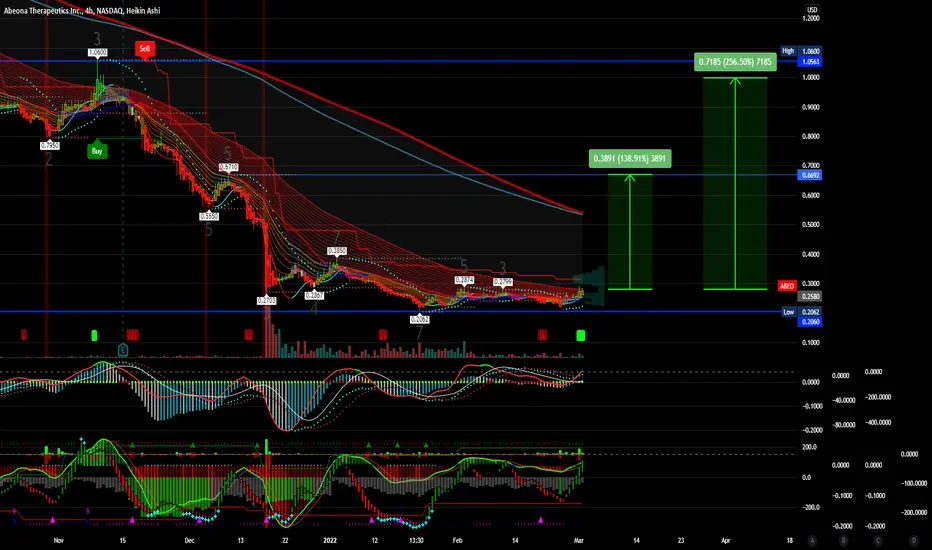Screen dimensions: 932x550
Task: Select the 0.2867 pivot label
Action: pos(314,295)
